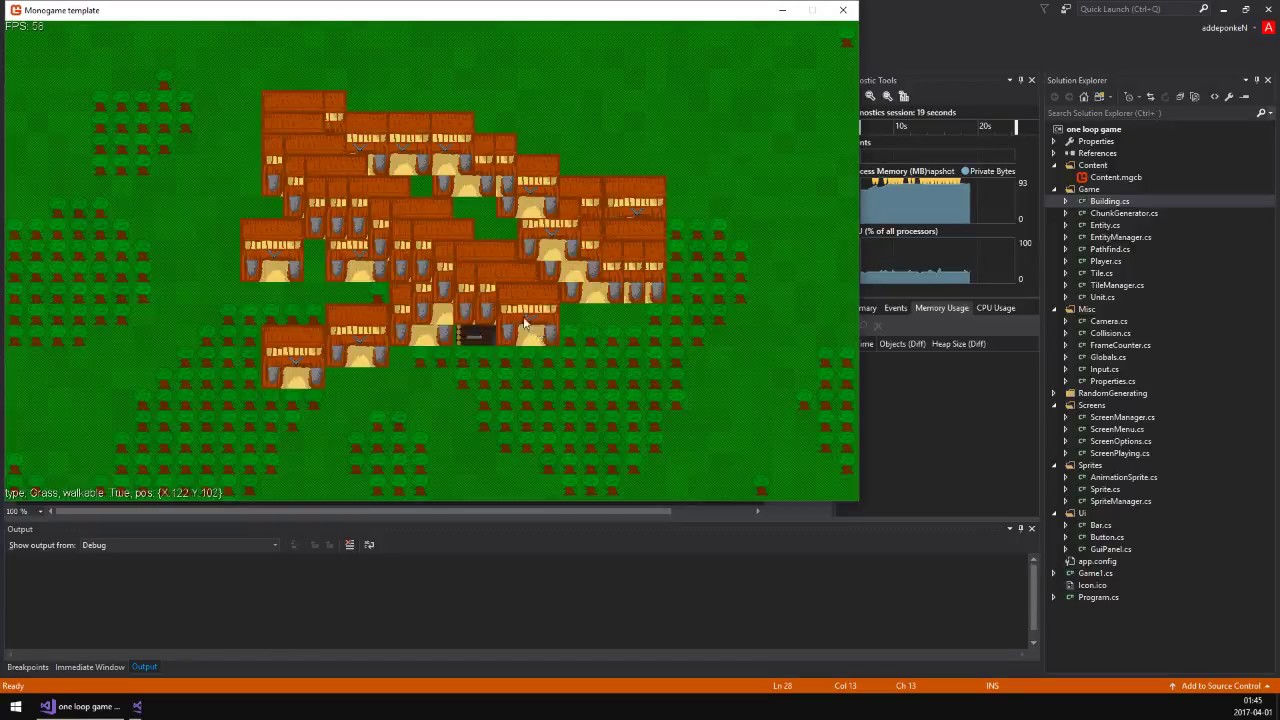Toggle Diagnostic Tools auto-hide pin

(x=1020, y=80)
